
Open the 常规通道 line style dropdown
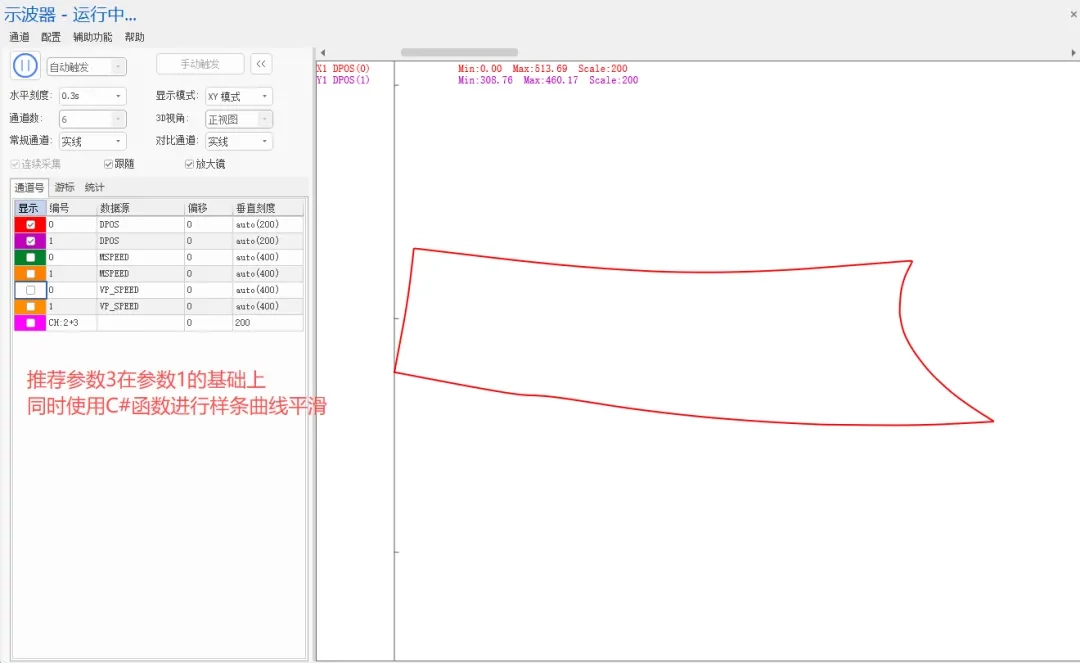92,142
